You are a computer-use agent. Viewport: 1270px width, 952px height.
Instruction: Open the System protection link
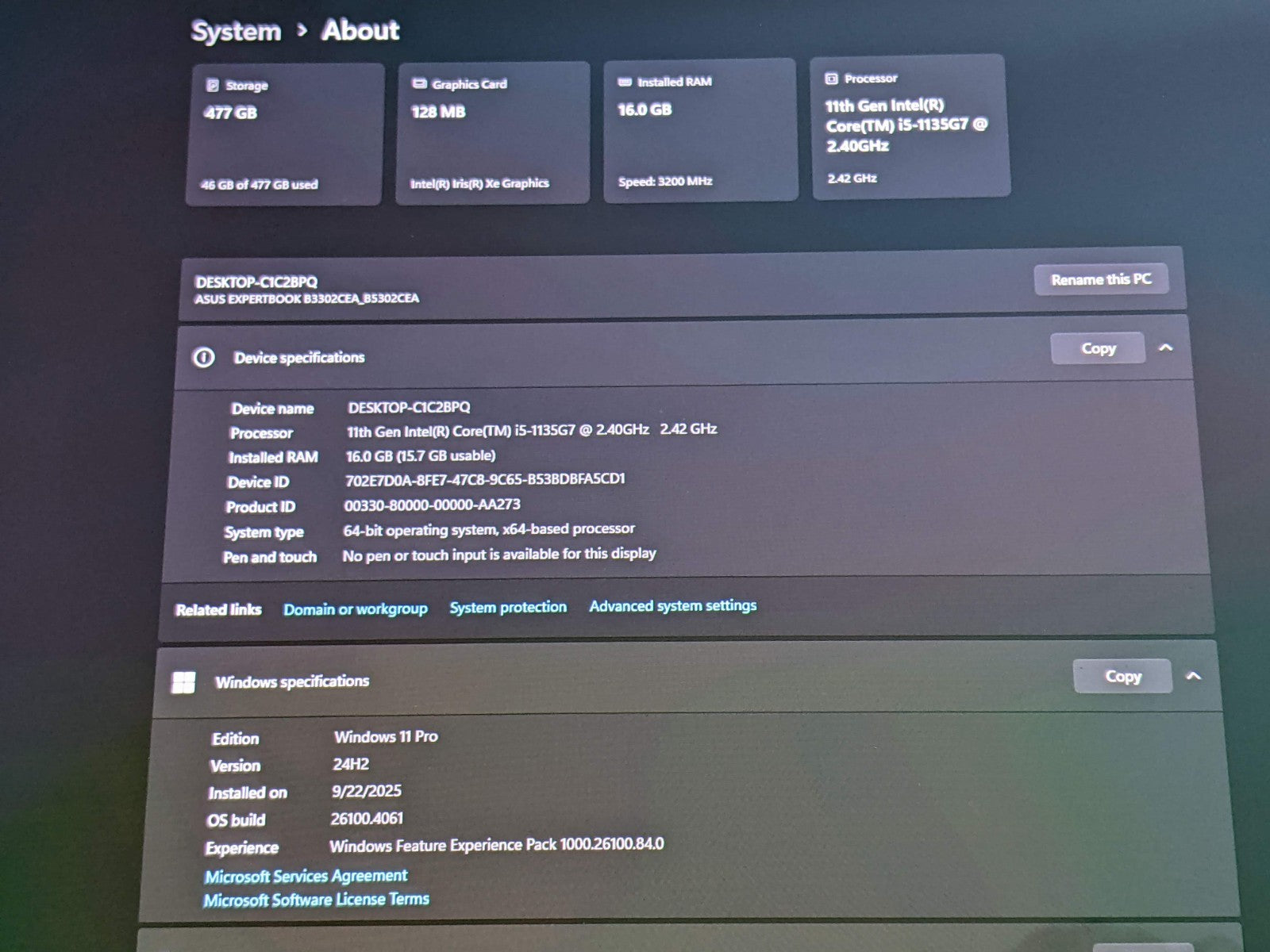click(x=508, y=608)
